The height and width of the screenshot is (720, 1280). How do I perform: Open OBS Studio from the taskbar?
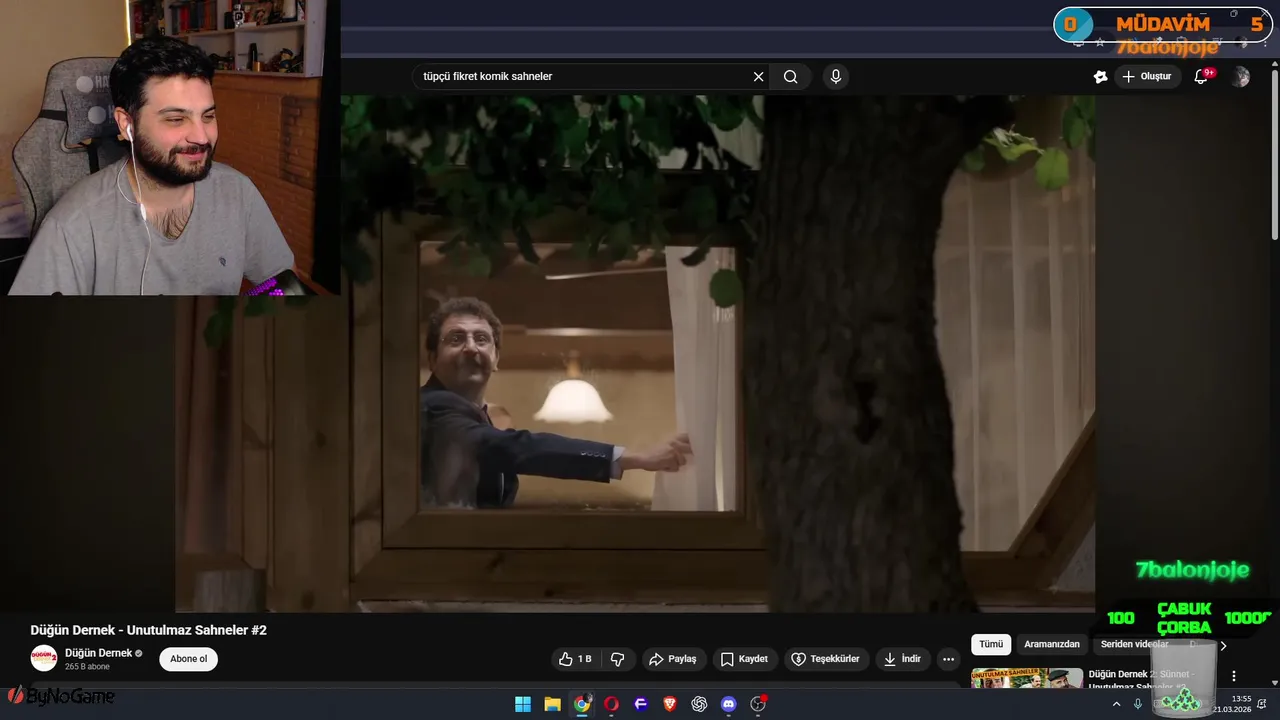point(758,704)
